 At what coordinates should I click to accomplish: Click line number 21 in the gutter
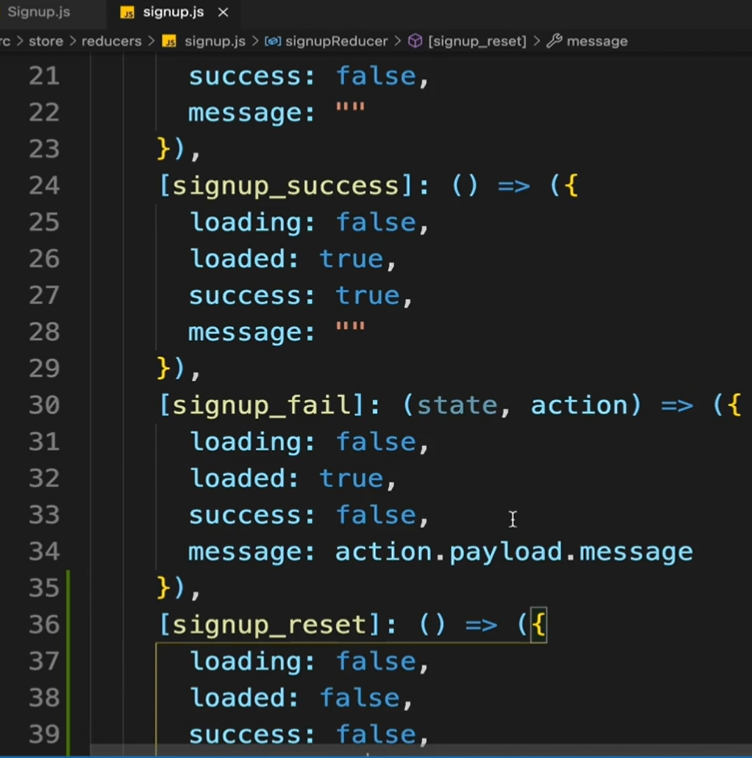point(44,76)
